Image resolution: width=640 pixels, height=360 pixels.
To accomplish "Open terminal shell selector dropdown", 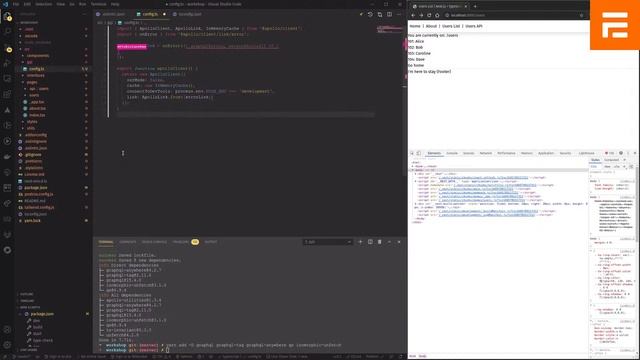I will tap(327, 242).
